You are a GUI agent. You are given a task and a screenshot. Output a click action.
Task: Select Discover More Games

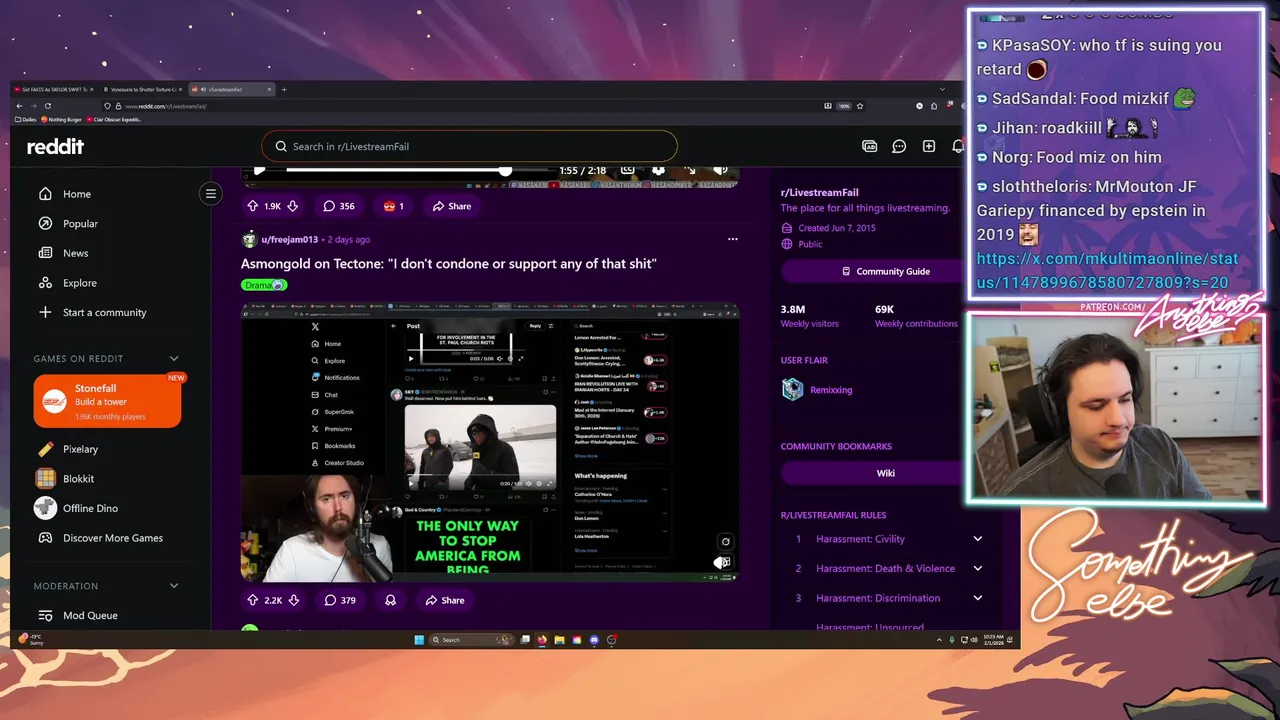(x=111, y=538)
